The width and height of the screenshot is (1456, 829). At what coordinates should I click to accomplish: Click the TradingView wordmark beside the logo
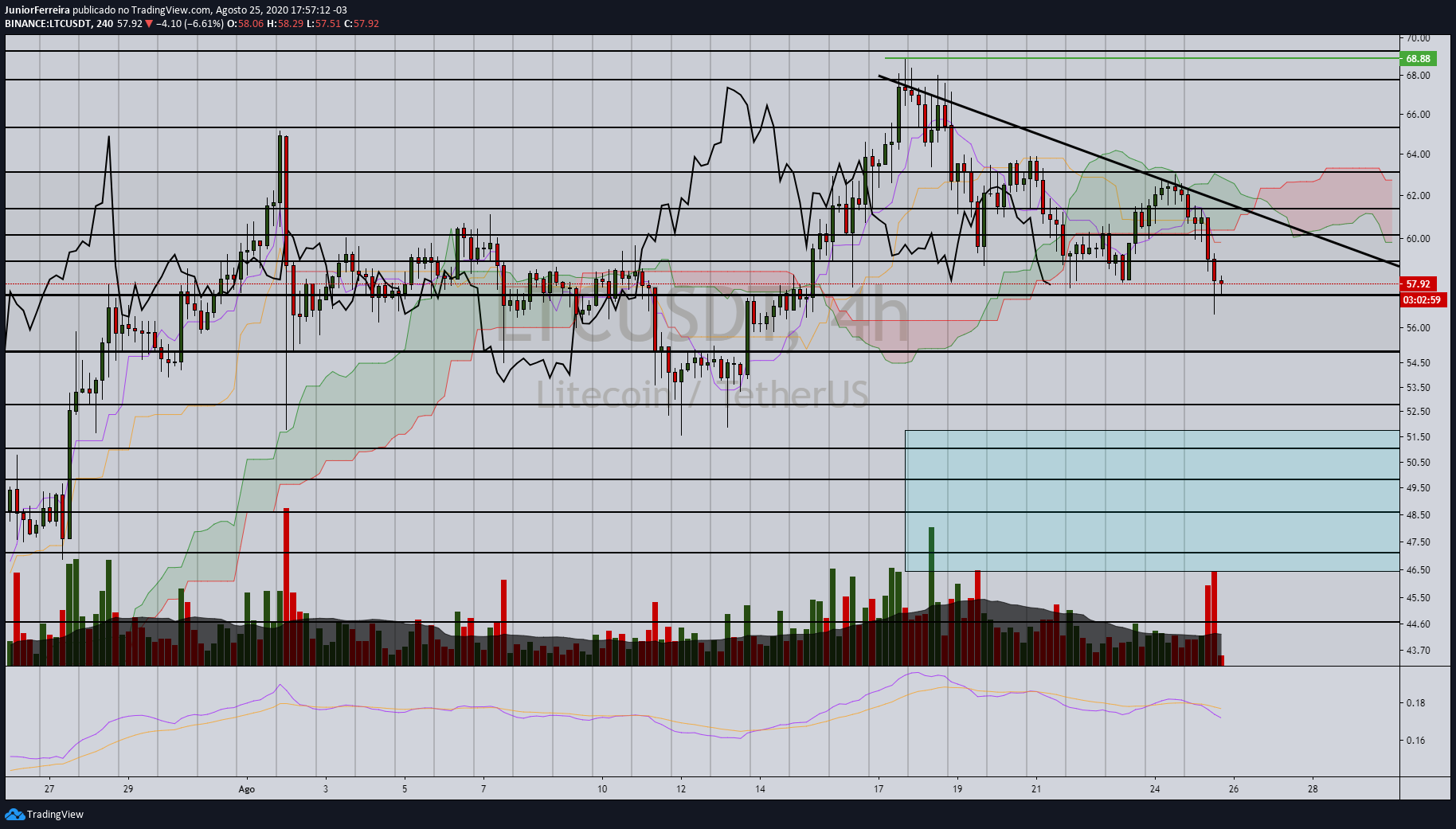pos(55,814)
